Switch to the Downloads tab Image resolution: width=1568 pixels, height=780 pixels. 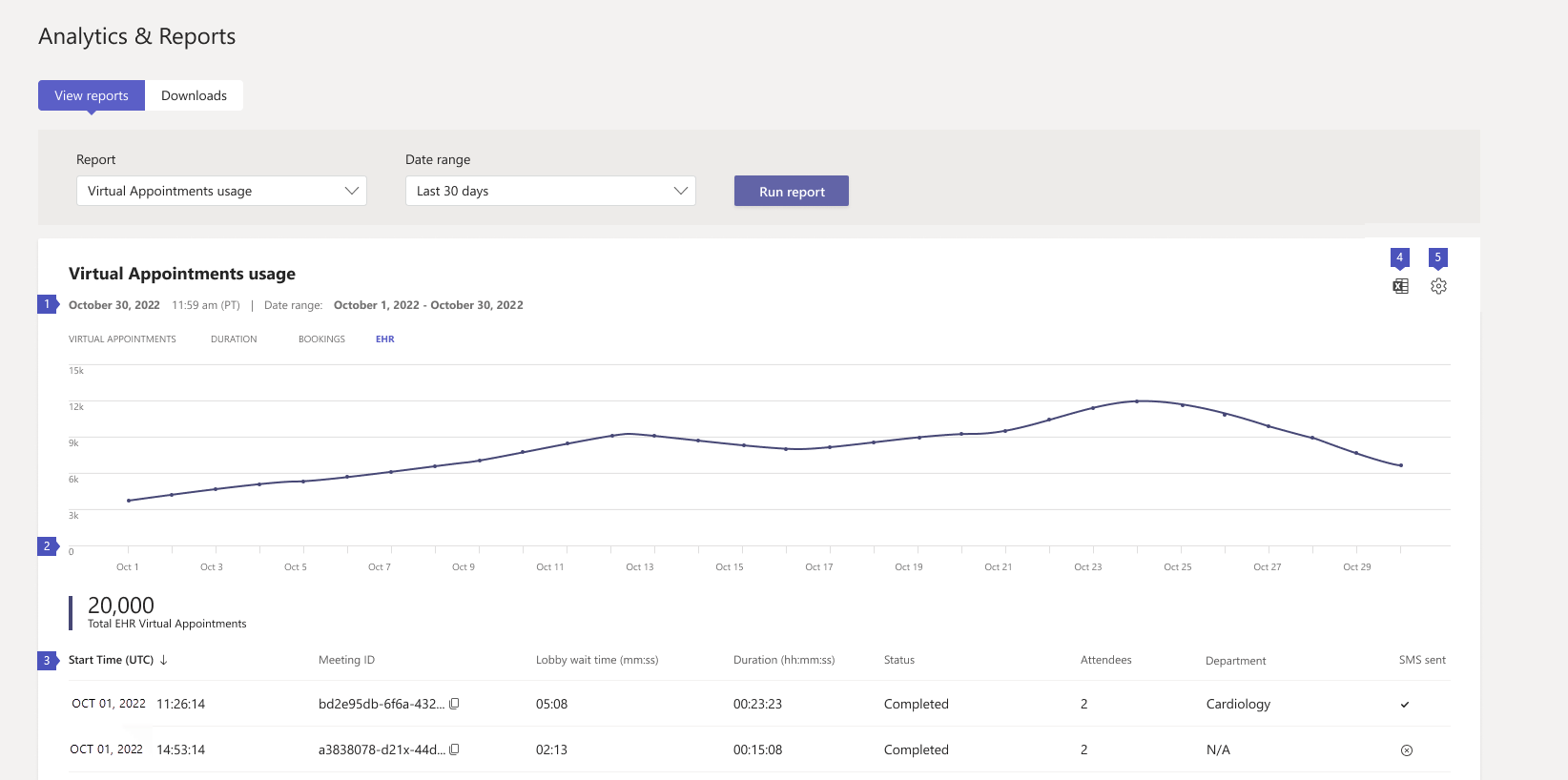[x=194, y=95]
